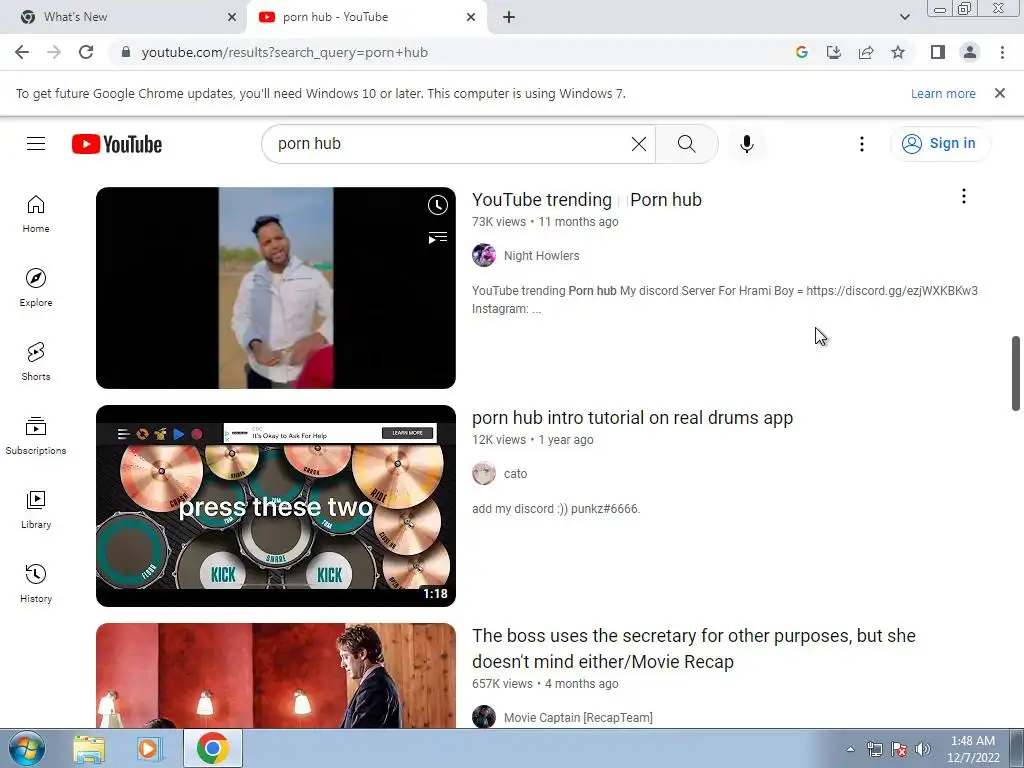Open the YouTube hamburger guide menu
This screenshot has height=768, width=1024.
tap(36, 144)
